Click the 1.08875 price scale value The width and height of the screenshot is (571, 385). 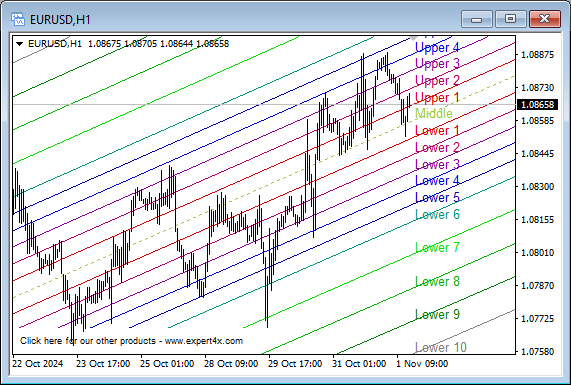pyautogui.click(x=537, y=55)
